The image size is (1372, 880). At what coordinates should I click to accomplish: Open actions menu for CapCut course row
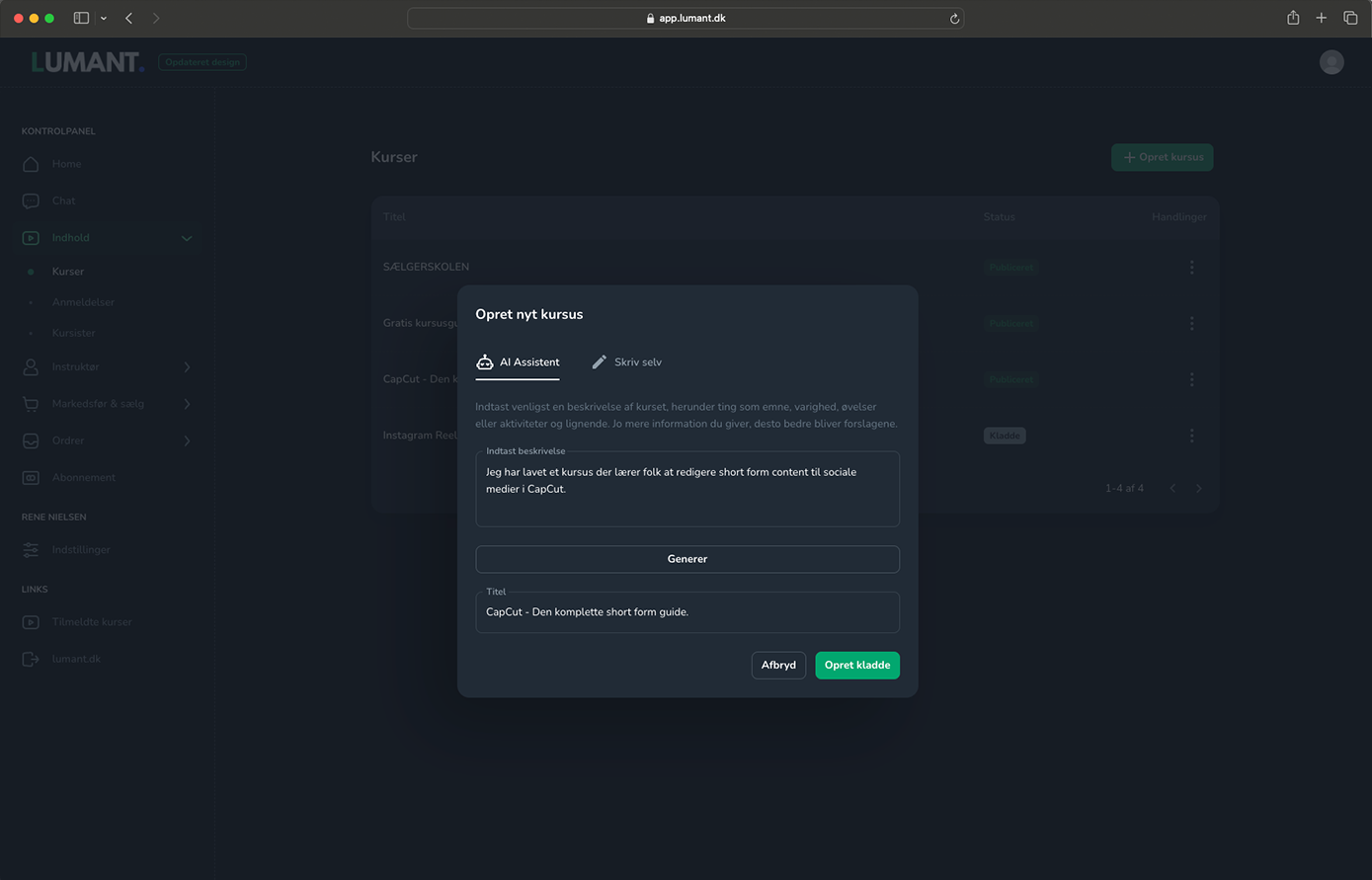pyautogui.click(x=1191, y=379)
